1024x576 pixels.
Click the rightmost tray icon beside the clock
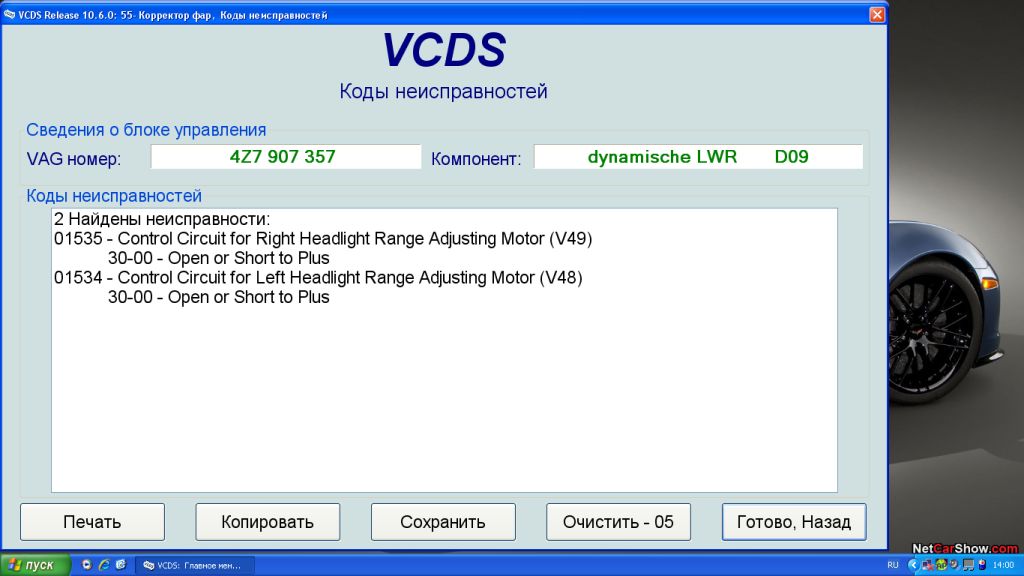[982, 565]
